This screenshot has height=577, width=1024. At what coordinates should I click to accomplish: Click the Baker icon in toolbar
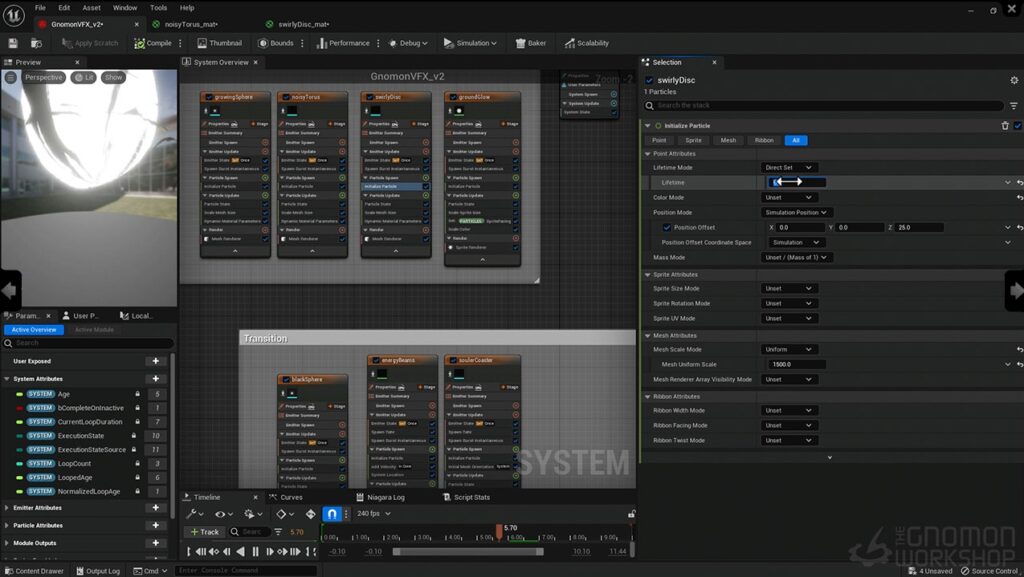pyautogui.click(x=530, y=43)
